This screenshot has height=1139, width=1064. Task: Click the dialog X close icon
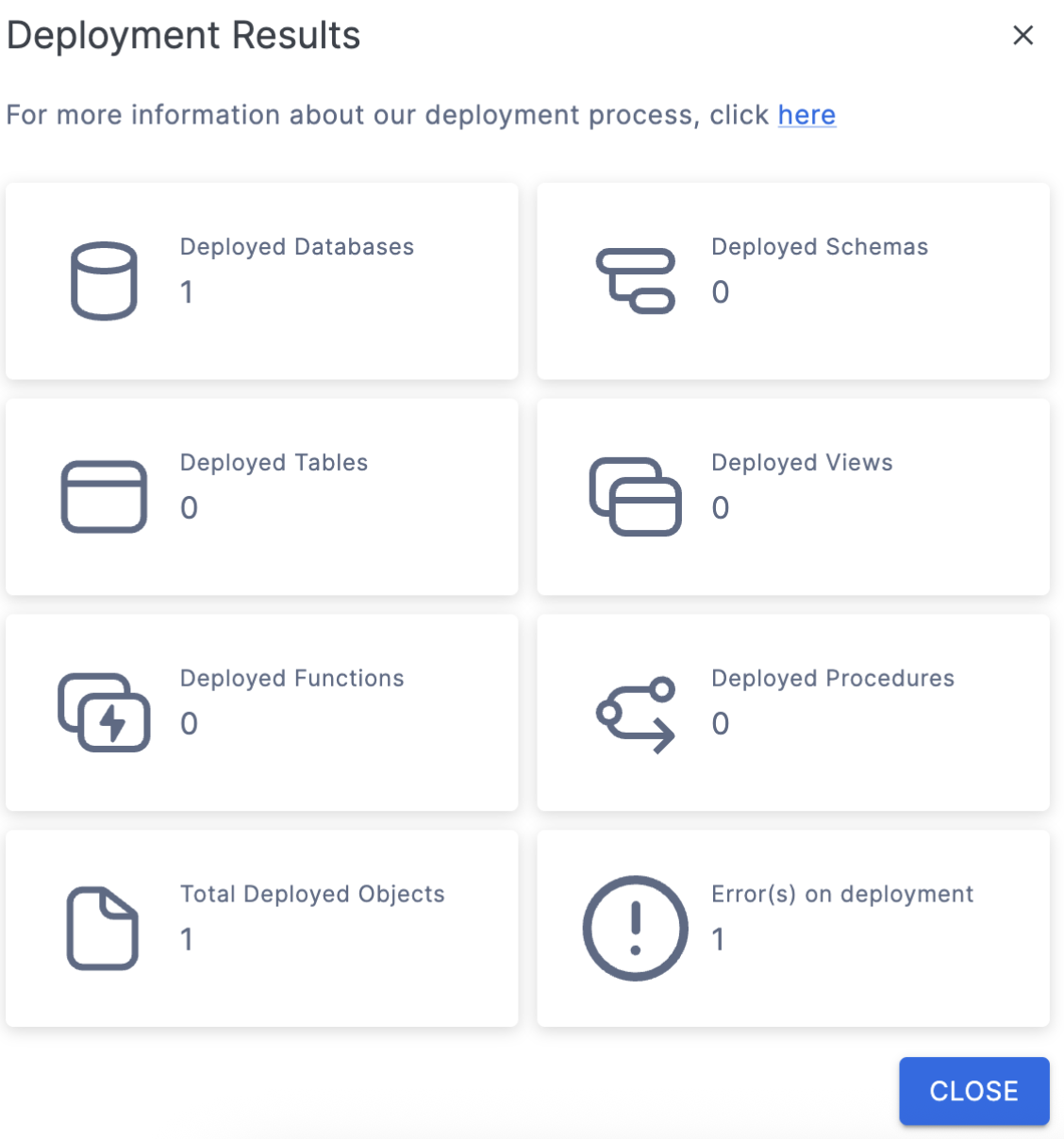[x=1023, y=35]
